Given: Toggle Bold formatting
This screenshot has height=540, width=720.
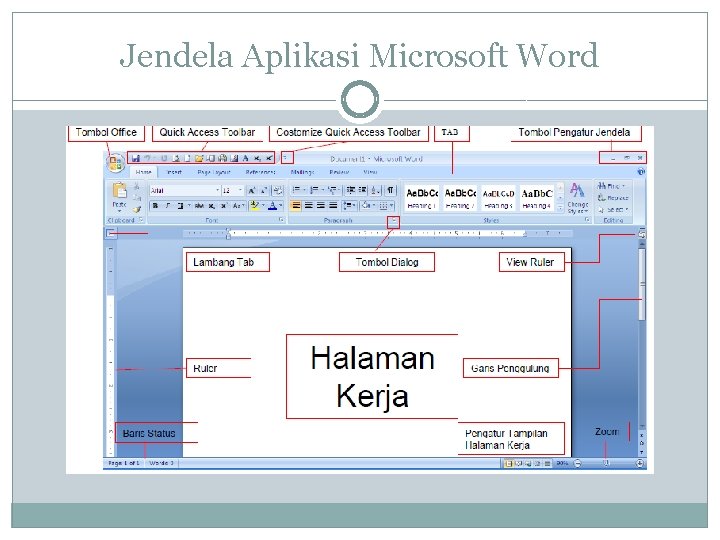Looking at the screenshot, I should click(x=156, y=206).
